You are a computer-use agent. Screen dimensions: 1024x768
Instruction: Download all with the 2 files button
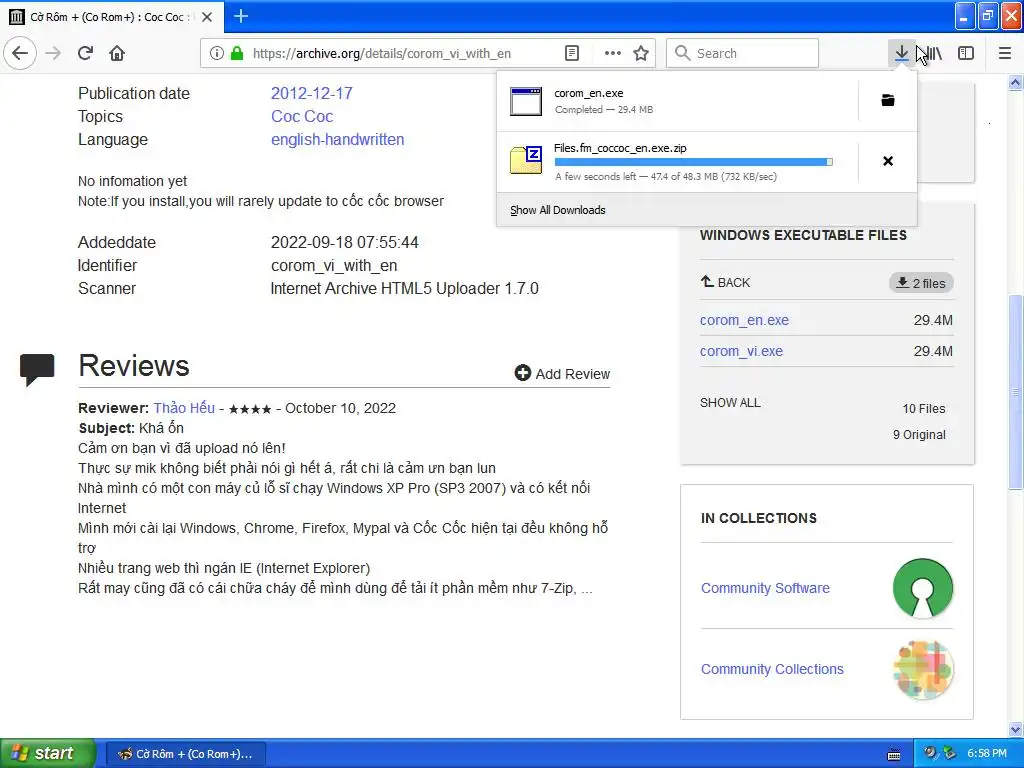[921, 283]
